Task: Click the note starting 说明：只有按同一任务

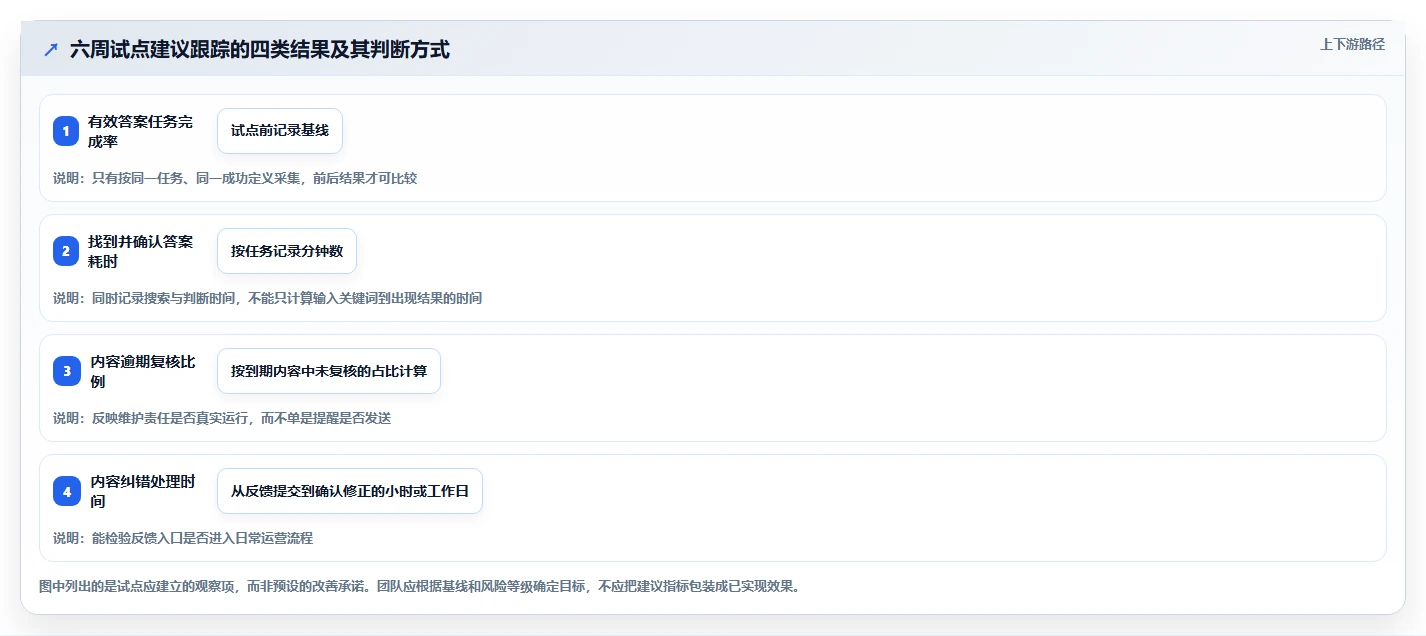Action: (x=235, y=178)
